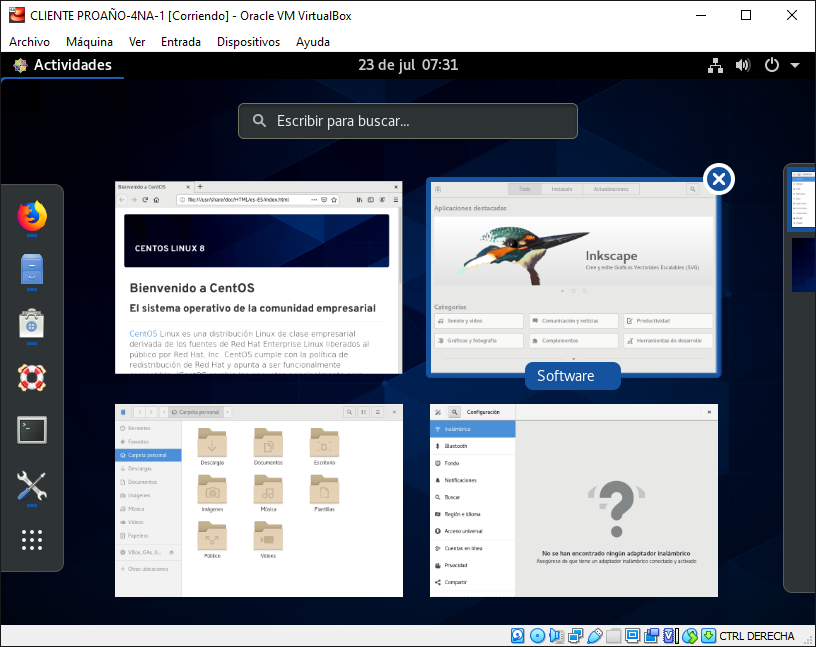Click the CTRL DERECHA host key label
Screen dimensions: 816x647
pos(757,636)
